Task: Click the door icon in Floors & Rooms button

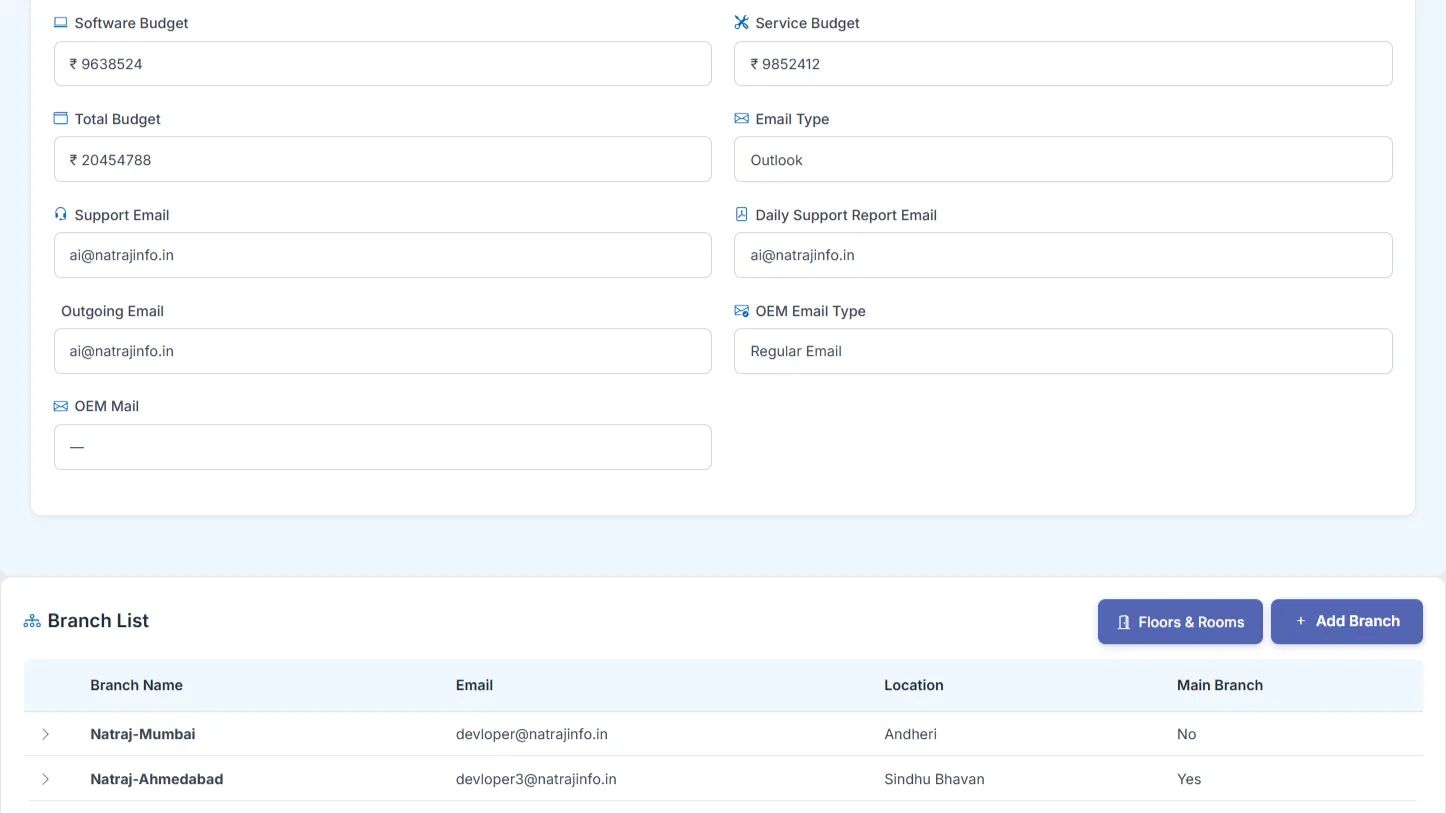Action: click(x=1124, y=622)
